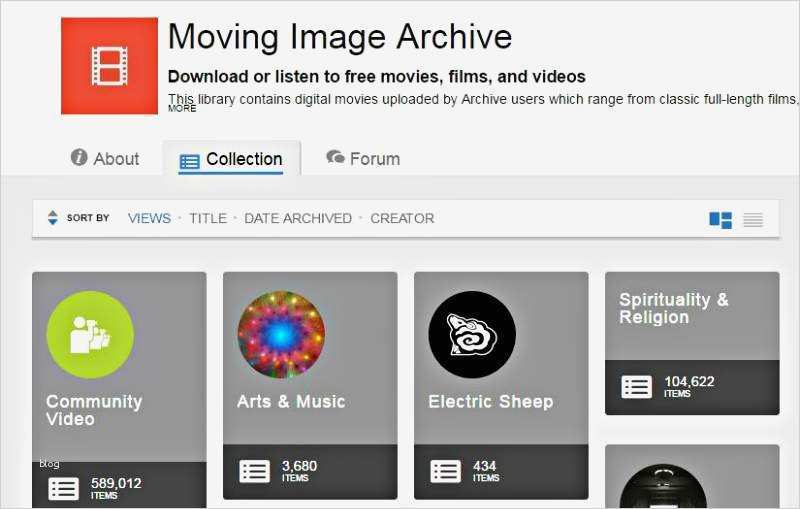Screen dimensions: 800x509
Task: Toggle sort order arrows
Action: point(53,218)
